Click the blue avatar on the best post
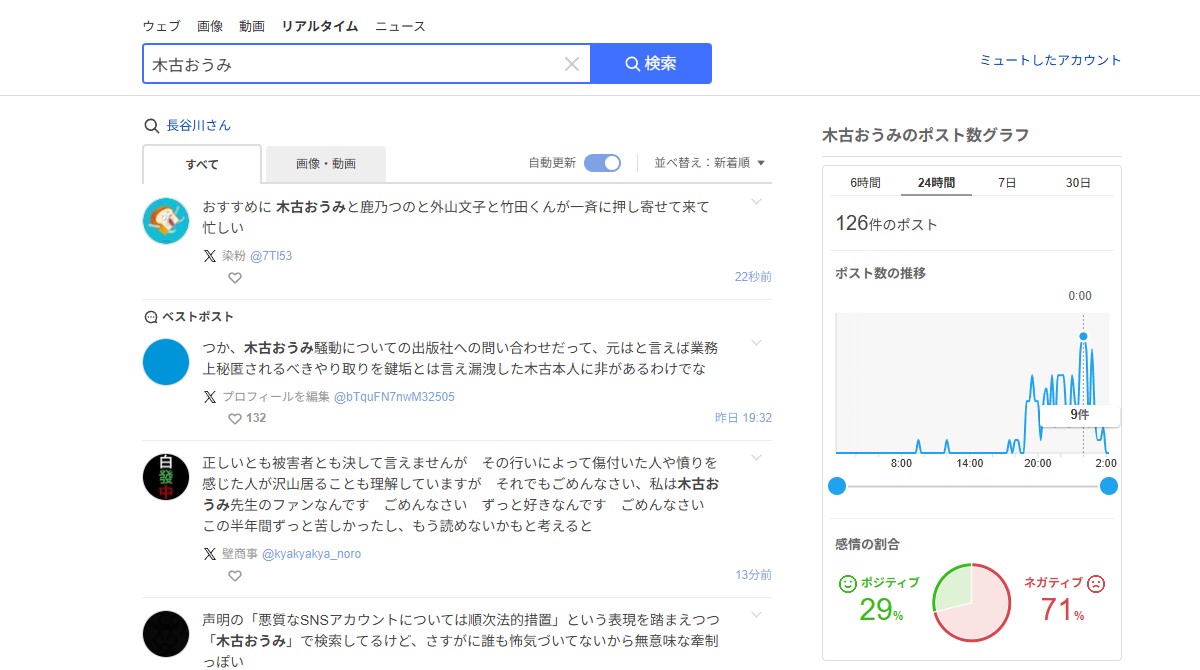1200x670 pixels. 166,362
